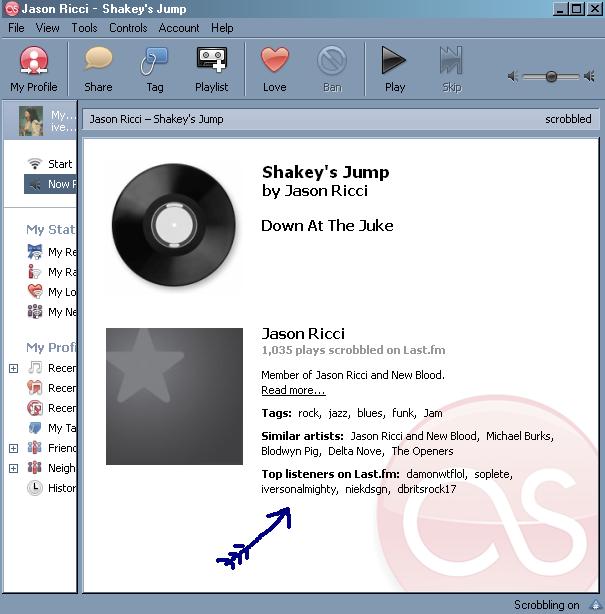Click the low volume speaker icon

[513, 76]
